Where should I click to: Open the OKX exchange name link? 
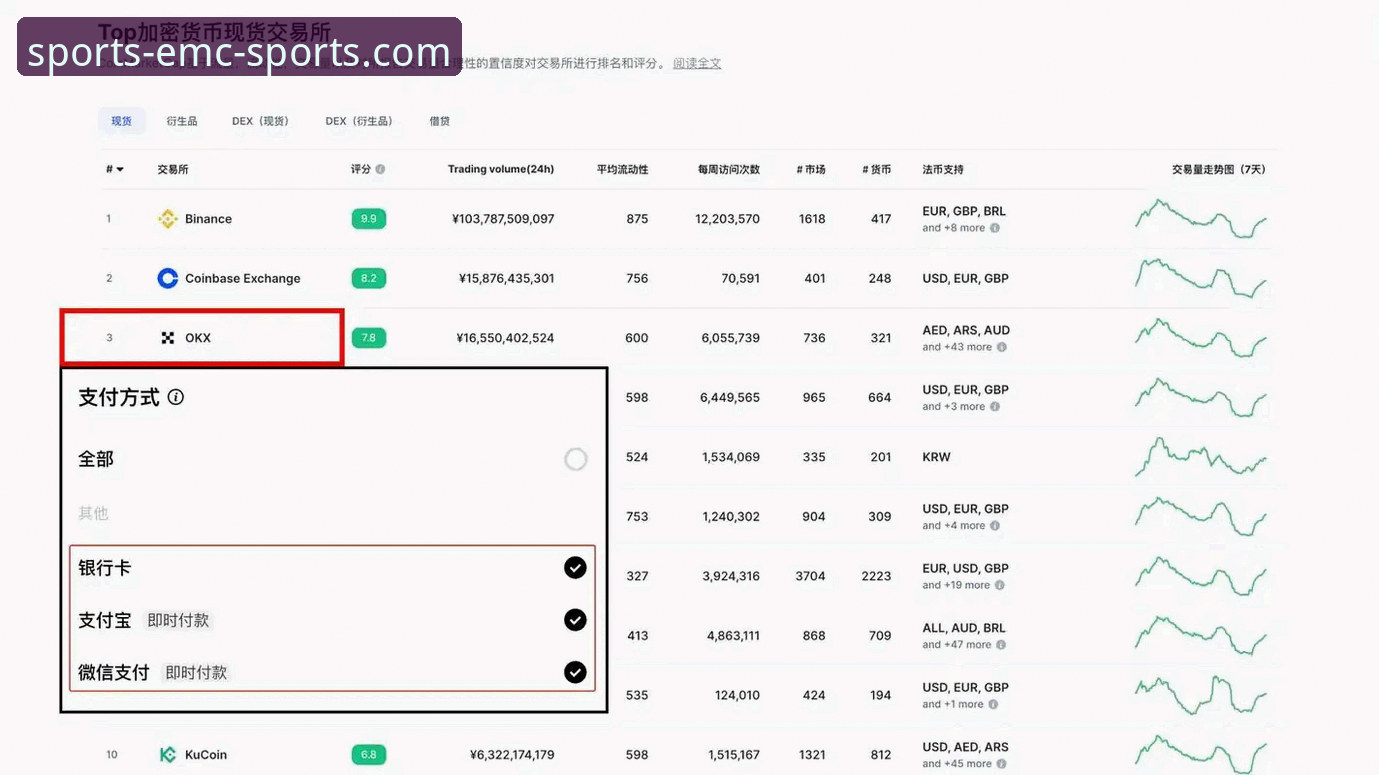198,338
